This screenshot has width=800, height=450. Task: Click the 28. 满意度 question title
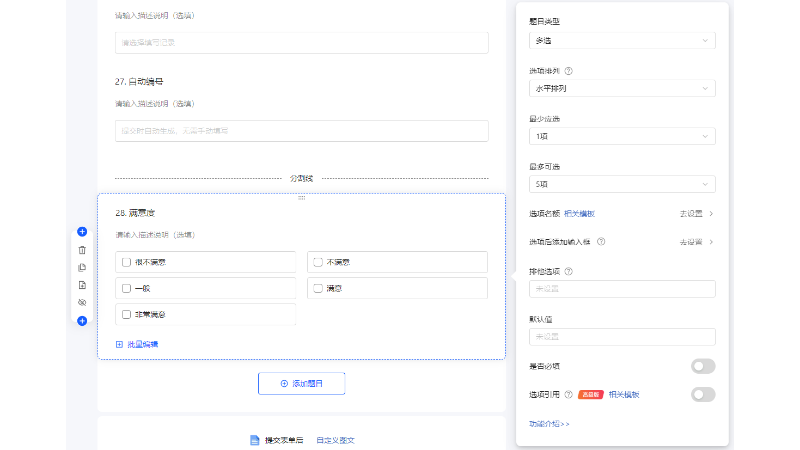tap(135, 213)
